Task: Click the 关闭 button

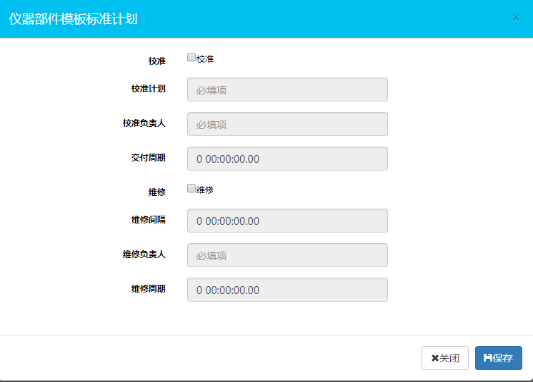Action: 445,358
